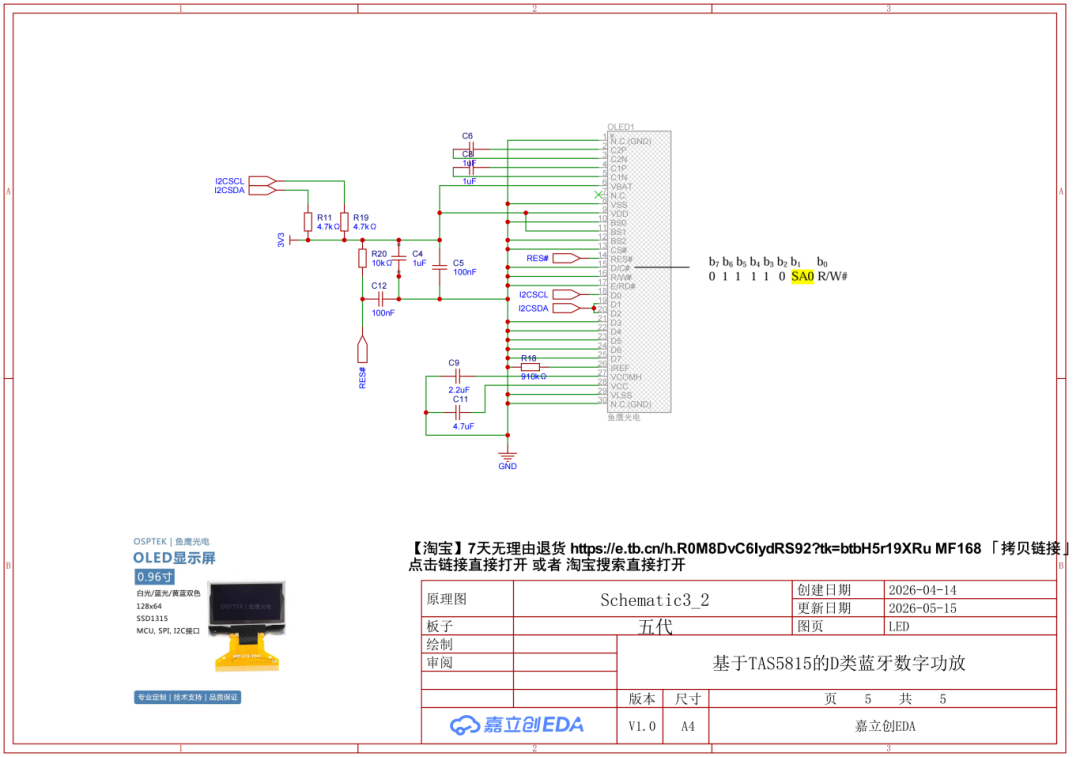This screenshot has height=757, width=1080.
Task: Click the GND ground symbol
Action: [508, 457]
